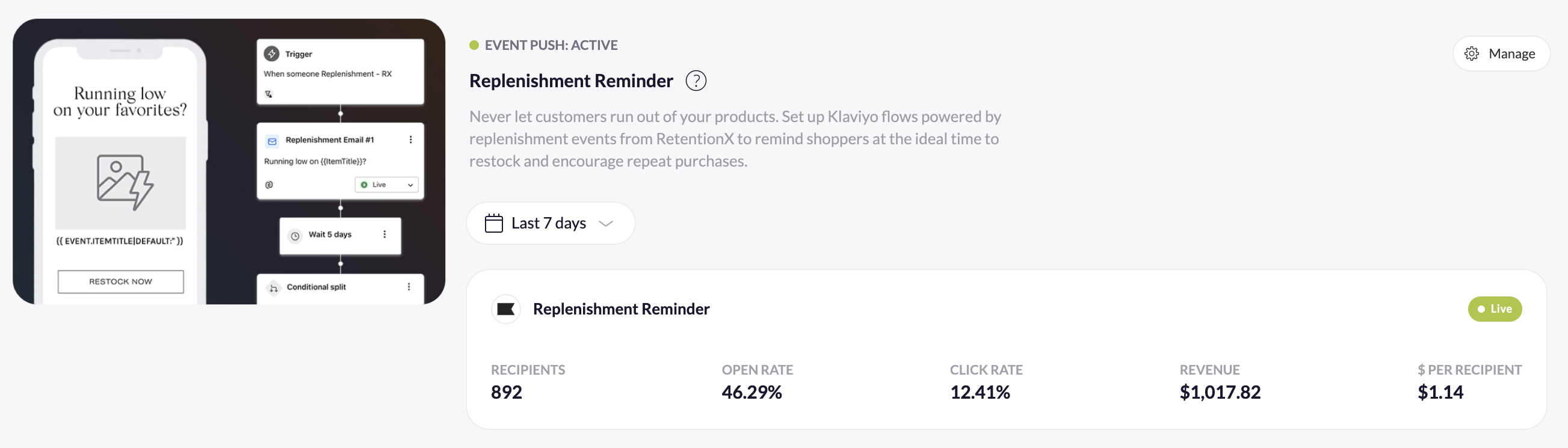1568x448 pixels.
Task: Open the Last 7 days dropdown
Action: pos(548,222)
